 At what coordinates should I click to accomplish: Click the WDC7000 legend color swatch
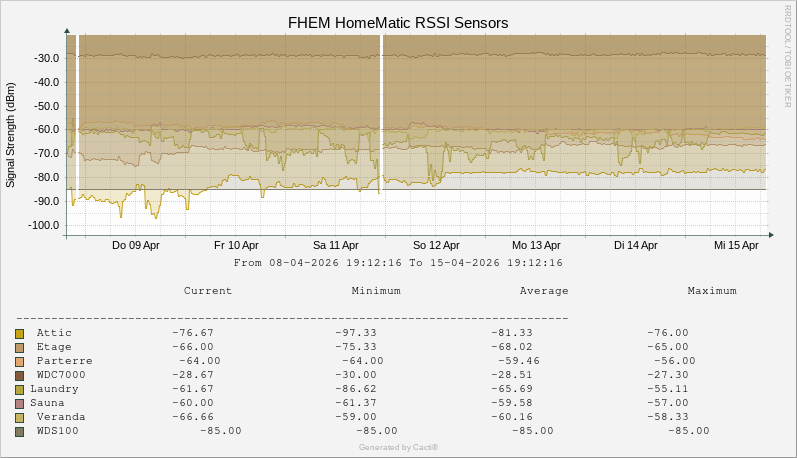click(x=19, y=375)
